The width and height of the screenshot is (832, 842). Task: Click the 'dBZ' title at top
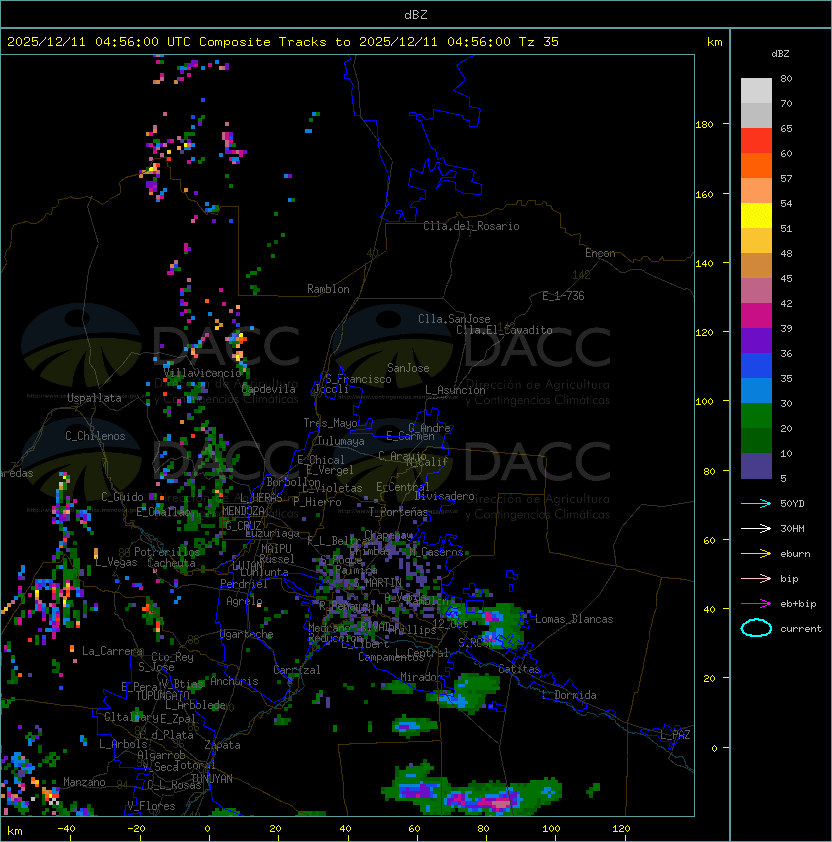tap(416, 15)
